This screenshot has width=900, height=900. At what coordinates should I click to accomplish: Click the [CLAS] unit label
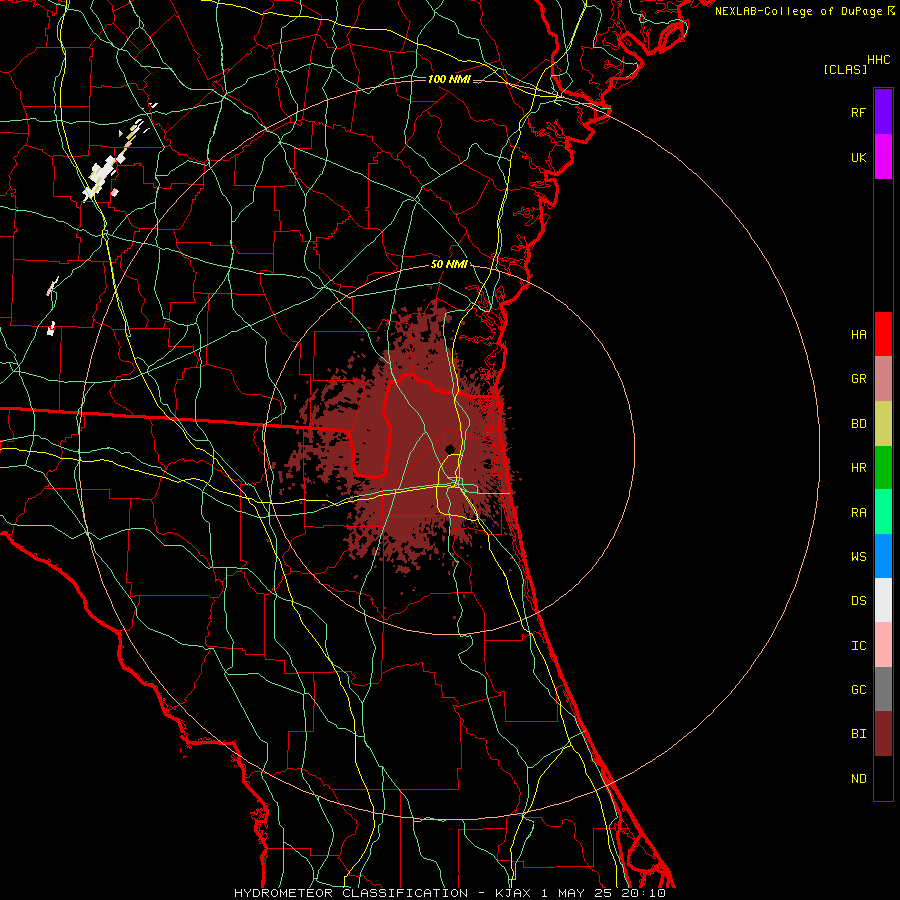pyautogui.click(x=845, y=69)
